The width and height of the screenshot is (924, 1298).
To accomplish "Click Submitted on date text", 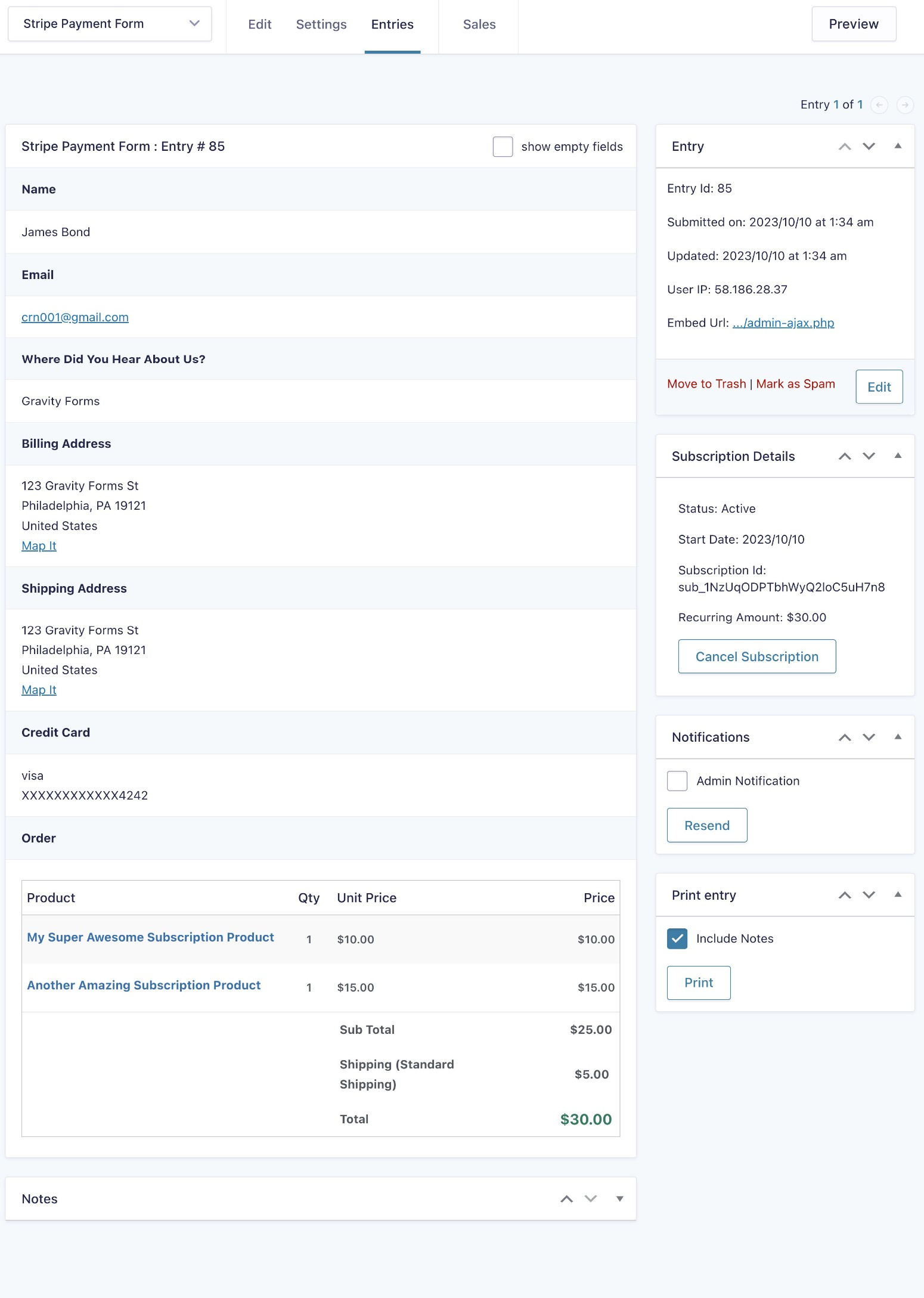I will click(770, 222).
